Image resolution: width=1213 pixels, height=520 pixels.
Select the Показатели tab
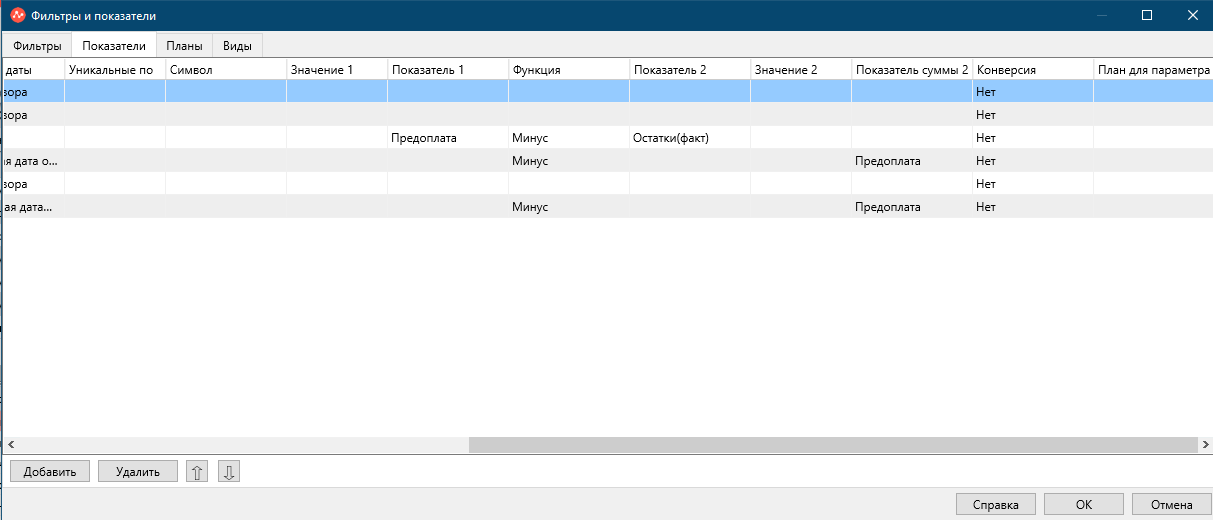[x=114, y=45]
